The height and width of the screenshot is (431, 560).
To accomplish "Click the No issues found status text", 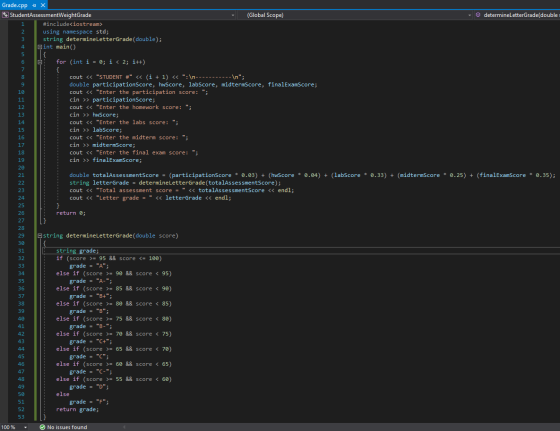I will 67,427.
